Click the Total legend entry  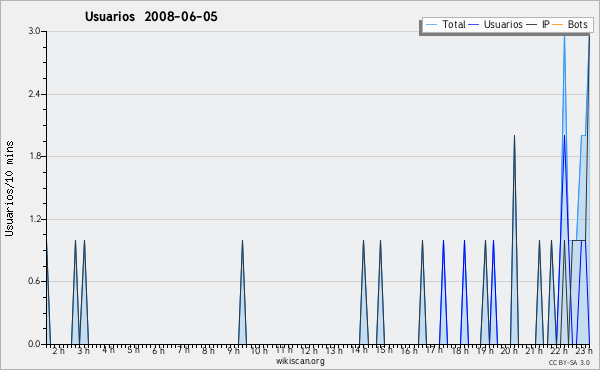(x=445, y=24)
